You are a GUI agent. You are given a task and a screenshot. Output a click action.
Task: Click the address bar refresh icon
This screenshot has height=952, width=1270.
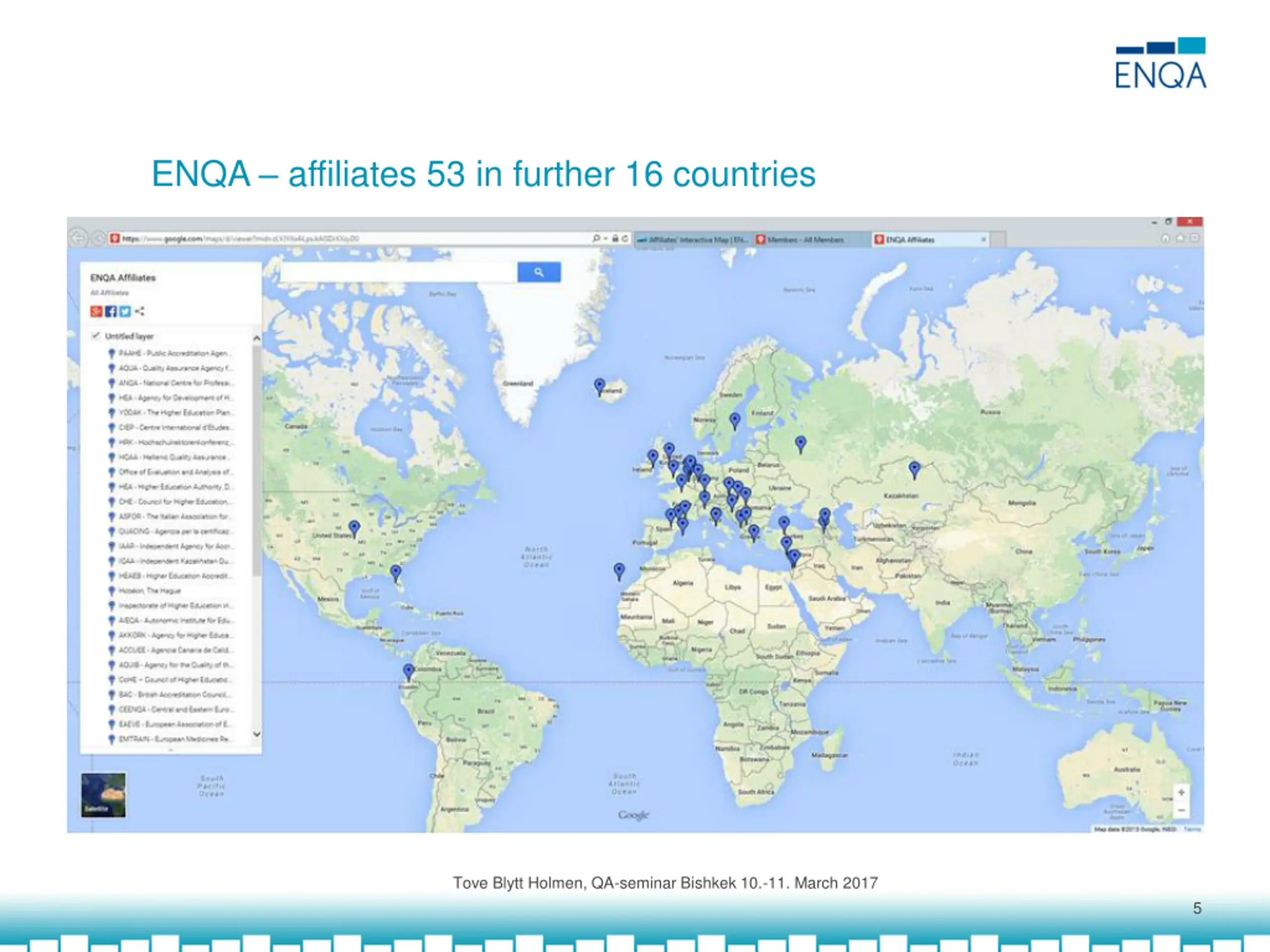pyautogui.click(x=625, y=238)
